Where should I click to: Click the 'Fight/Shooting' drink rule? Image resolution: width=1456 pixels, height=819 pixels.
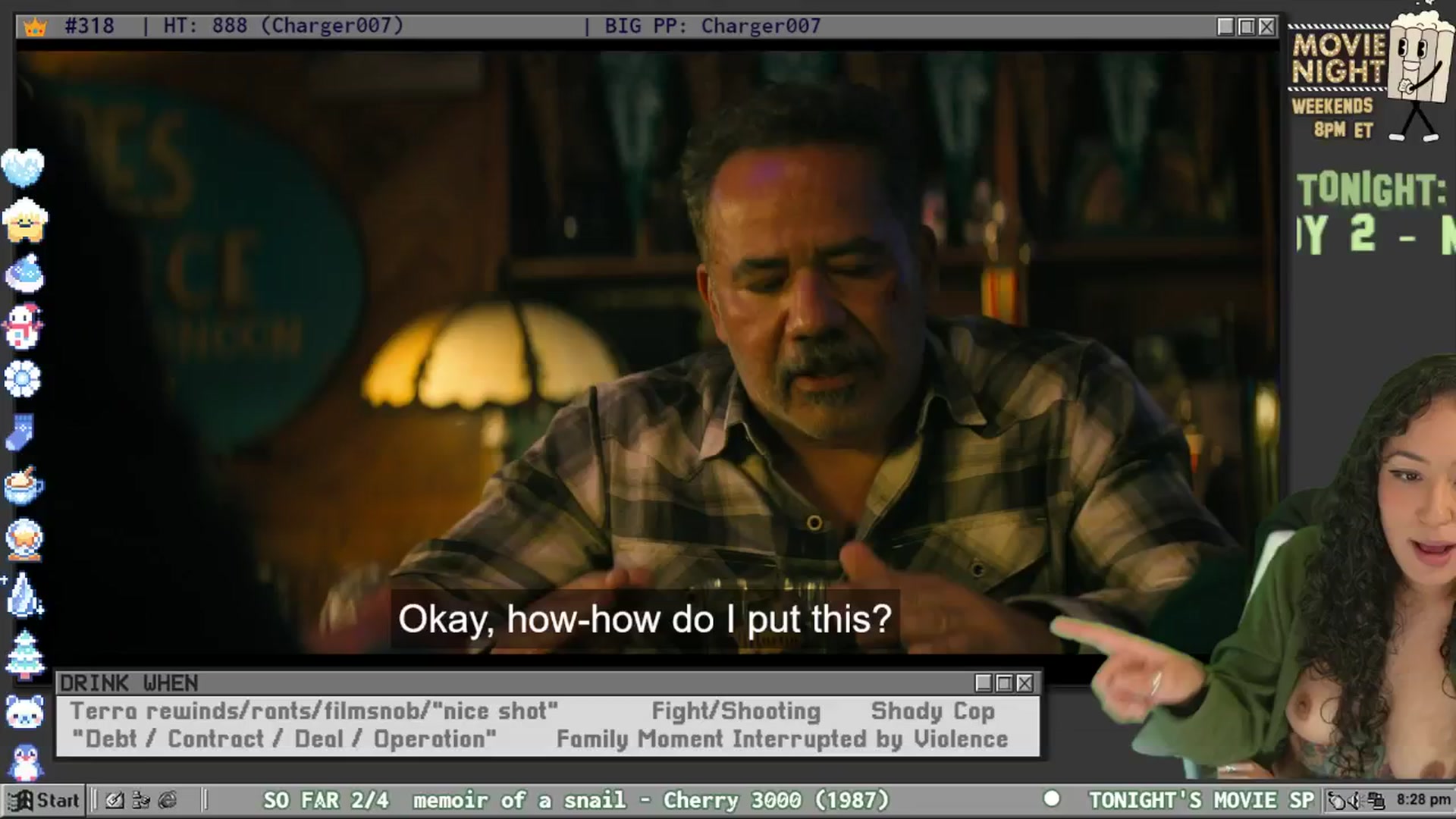(736, 711)
